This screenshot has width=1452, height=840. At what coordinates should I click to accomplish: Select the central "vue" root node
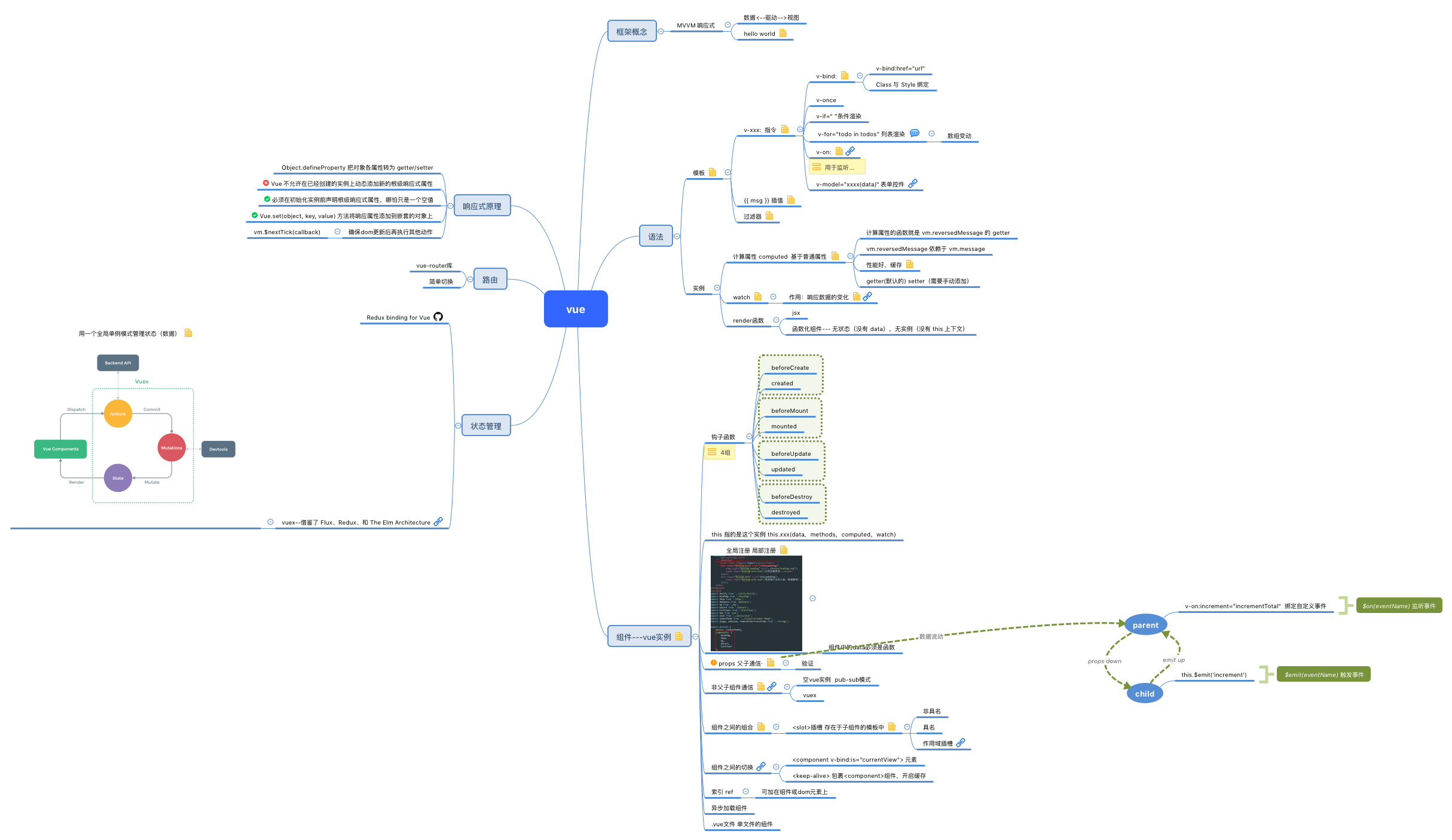(576, 309)
